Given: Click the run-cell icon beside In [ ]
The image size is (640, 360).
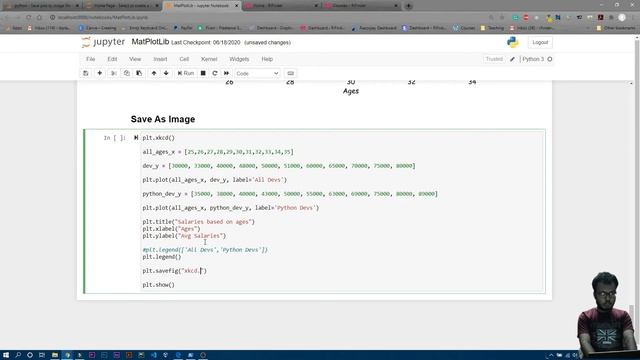Looking at the screenshot, I should 136,138.
